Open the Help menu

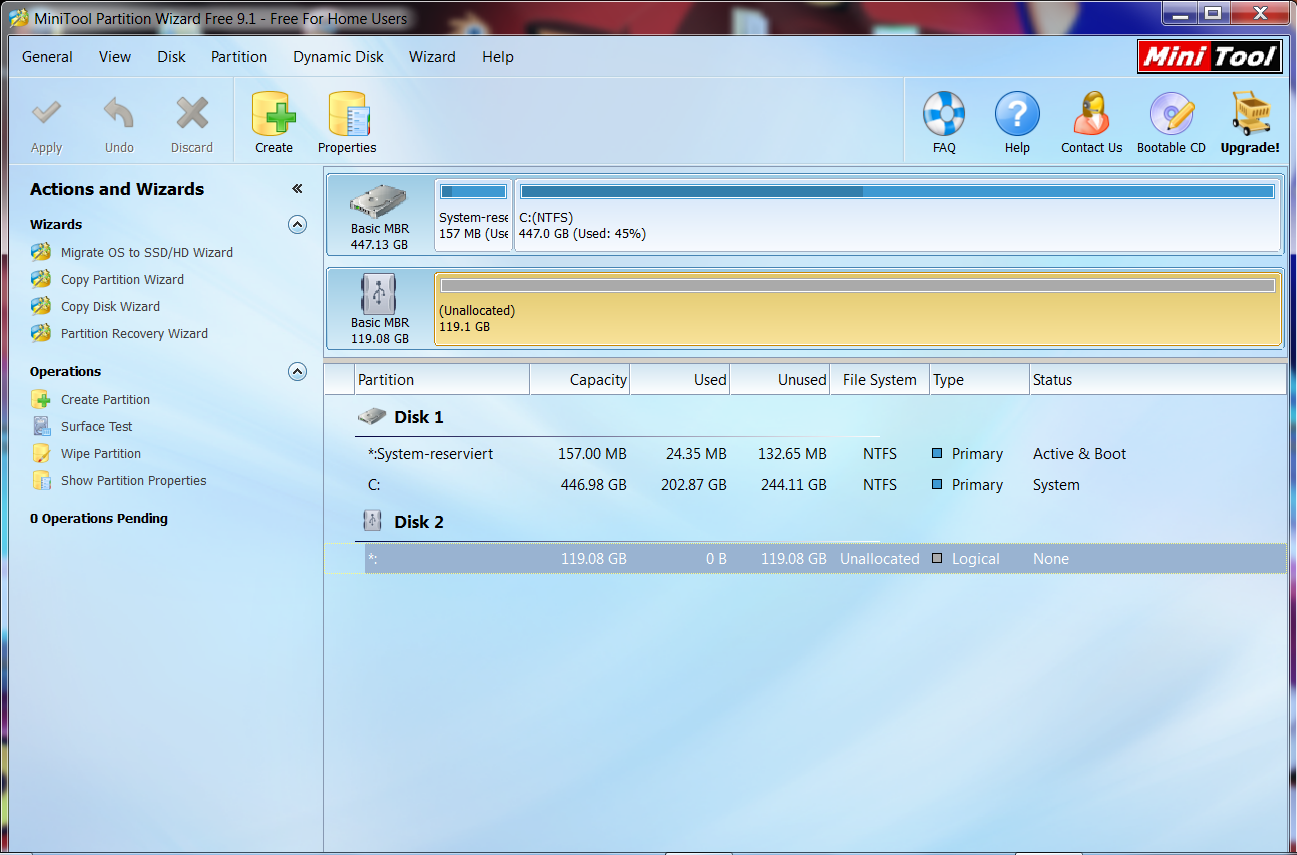[498, 57]
